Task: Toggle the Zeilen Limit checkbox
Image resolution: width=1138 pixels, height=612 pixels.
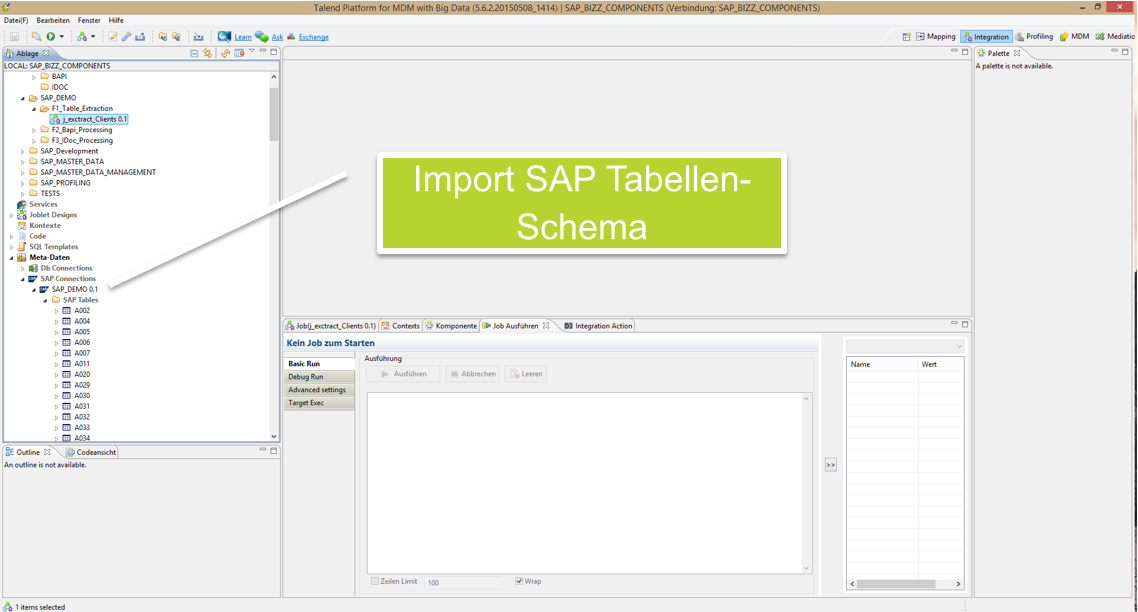Action: (x=374, y=582)
